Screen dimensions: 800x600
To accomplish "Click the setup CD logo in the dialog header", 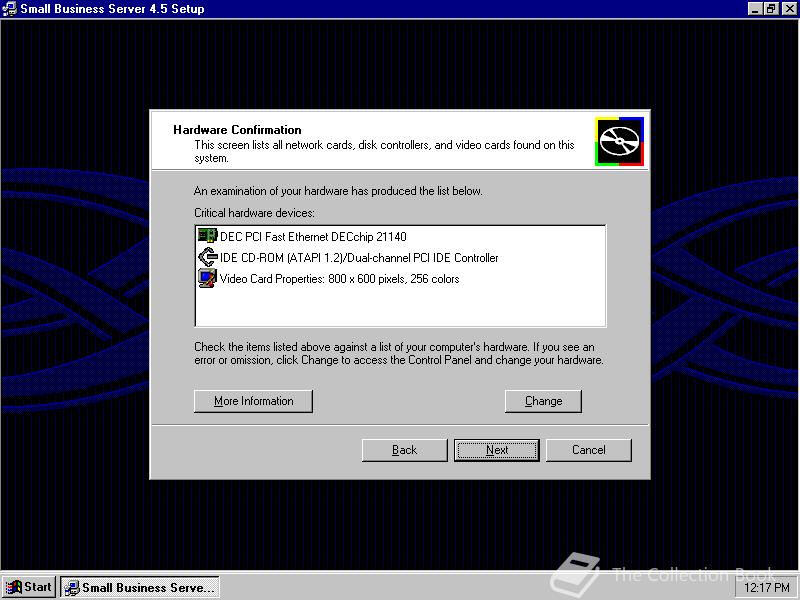I will 619,141.
